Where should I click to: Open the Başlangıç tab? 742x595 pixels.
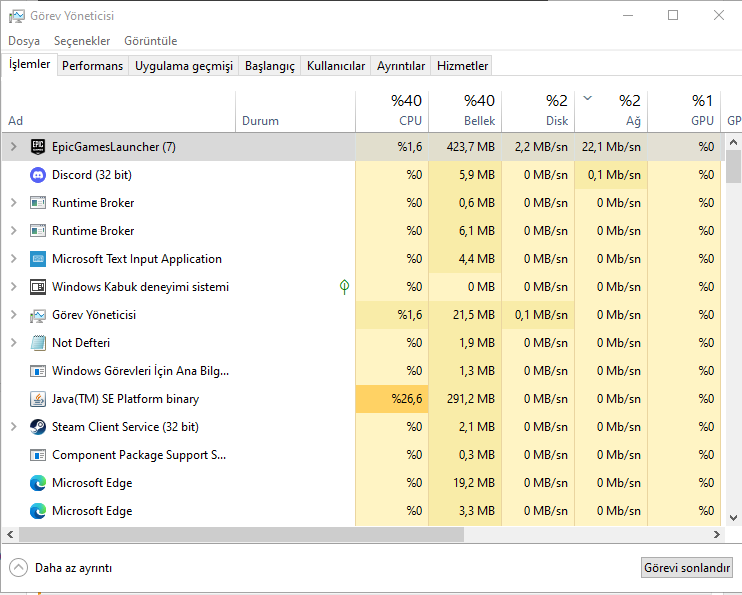tap(270, 66)
